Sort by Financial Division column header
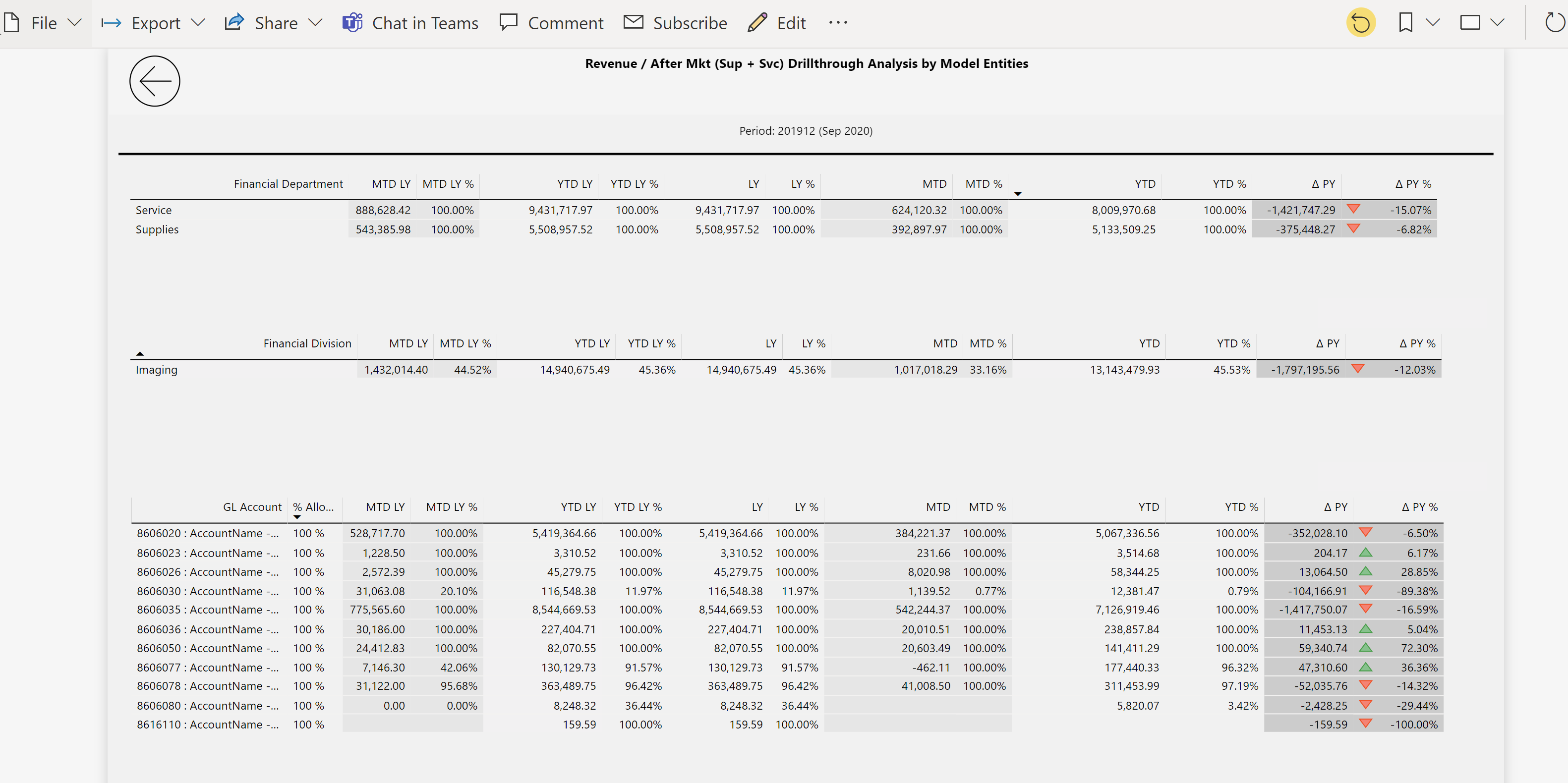 pyautogui.click(x=307, y=343)
